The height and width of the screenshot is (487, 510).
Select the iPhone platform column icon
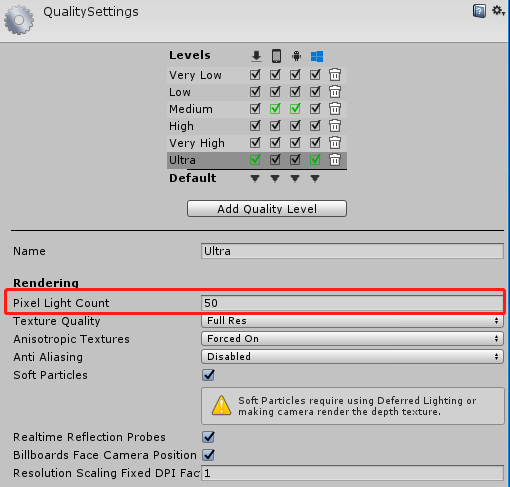tap(276, 56)
